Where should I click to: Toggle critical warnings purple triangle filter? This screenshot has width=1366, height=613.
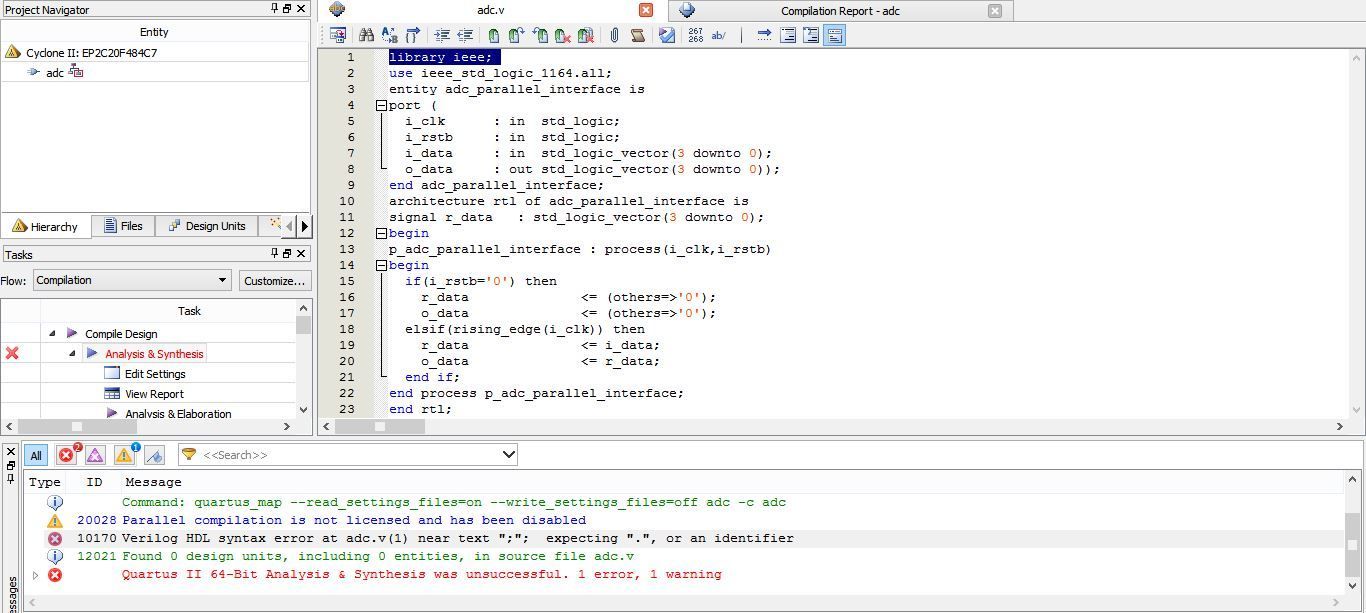(x=95, y=455)
